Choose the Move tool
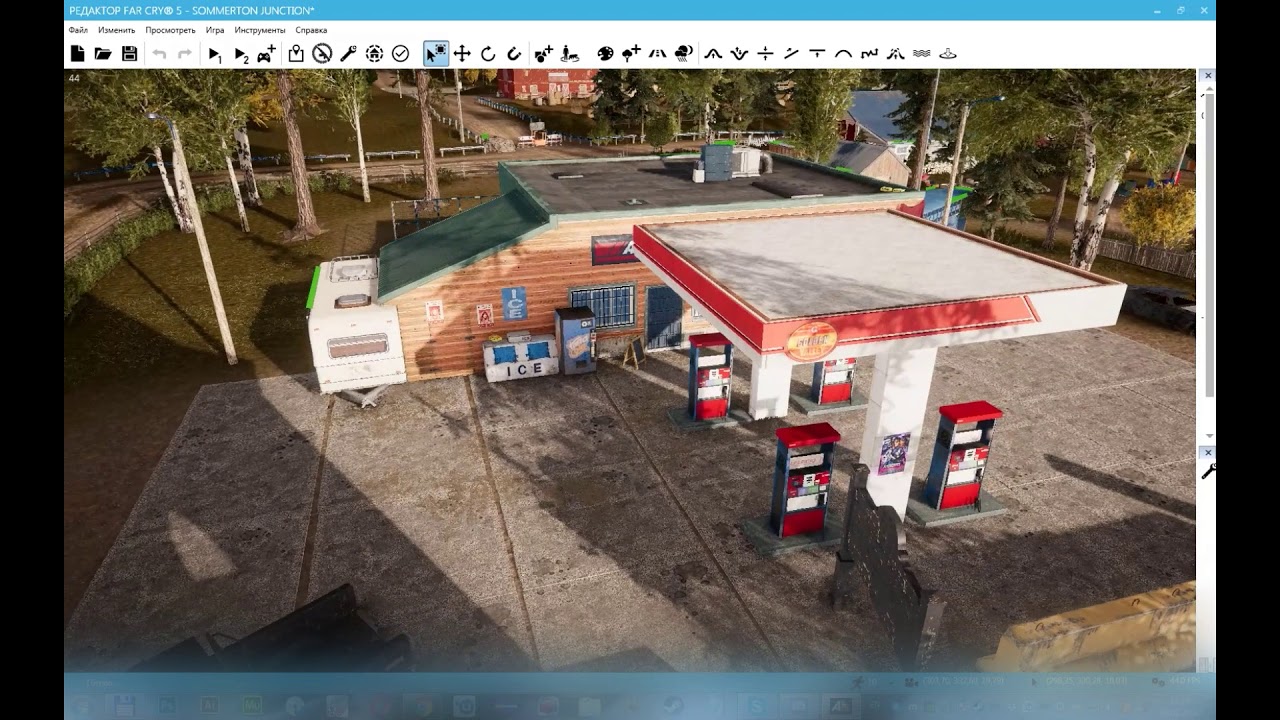 [462, 54]
